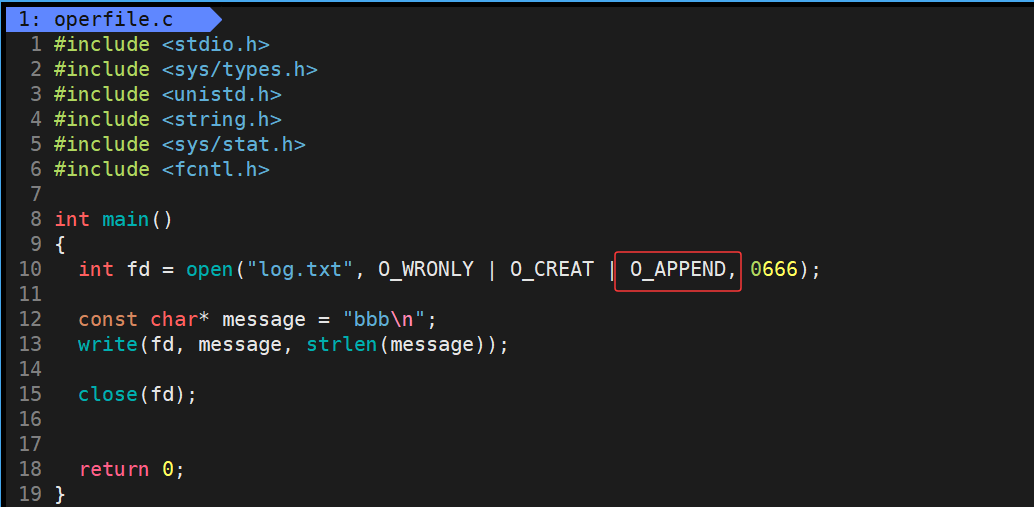The image size is (1034, 507).
Task: Click the red-boxed O_APPEND flag
Action: point(677,270)
